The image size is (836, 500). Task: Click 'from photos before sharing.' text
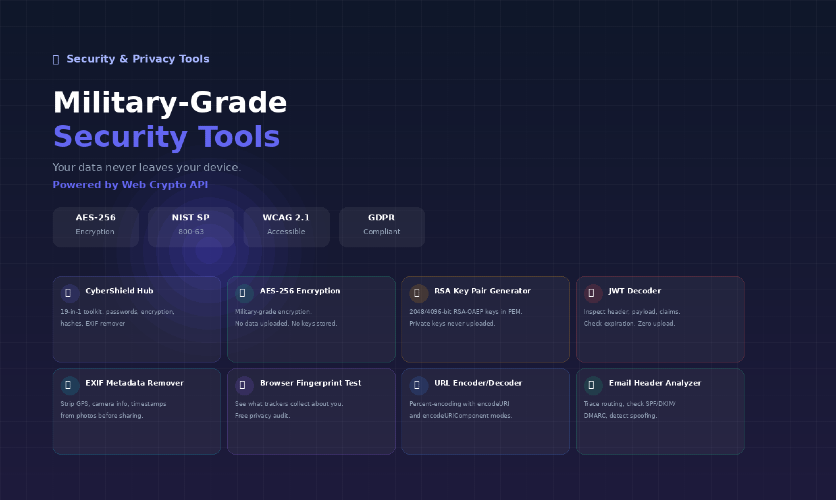(x=102, y=416)
